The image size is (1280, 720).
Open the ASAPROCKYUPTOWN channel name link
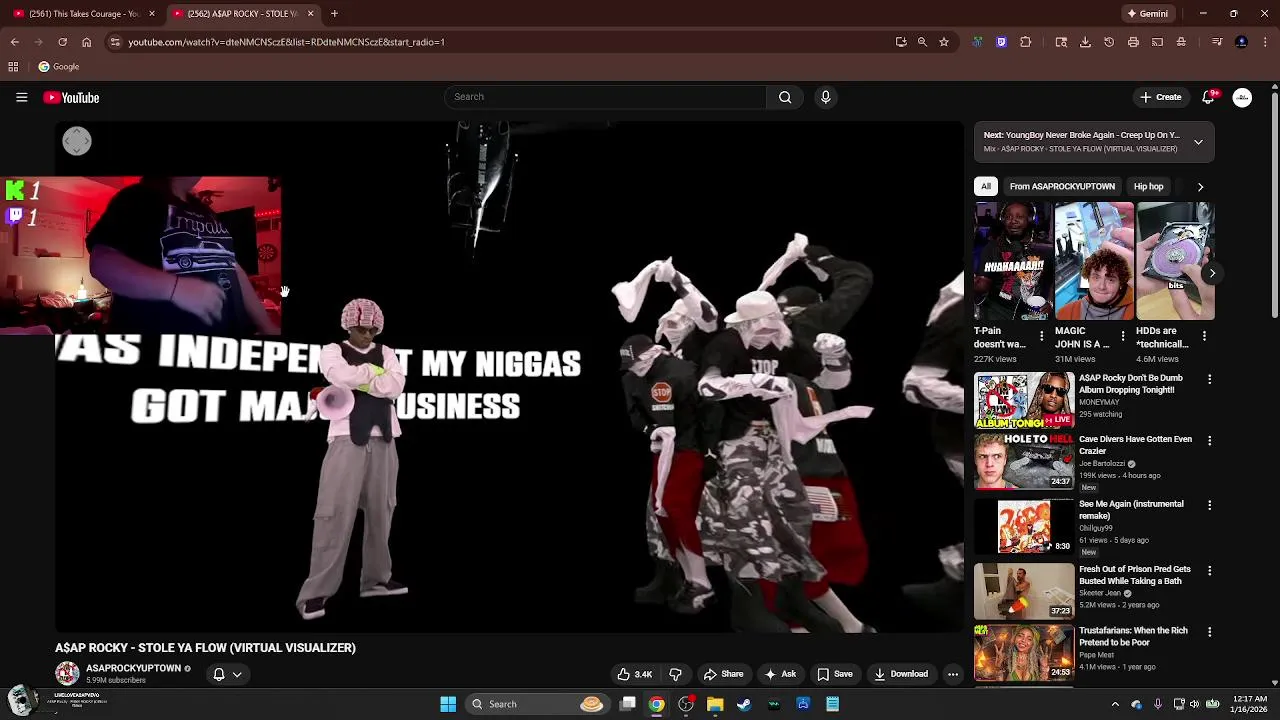tap(133, 668)
